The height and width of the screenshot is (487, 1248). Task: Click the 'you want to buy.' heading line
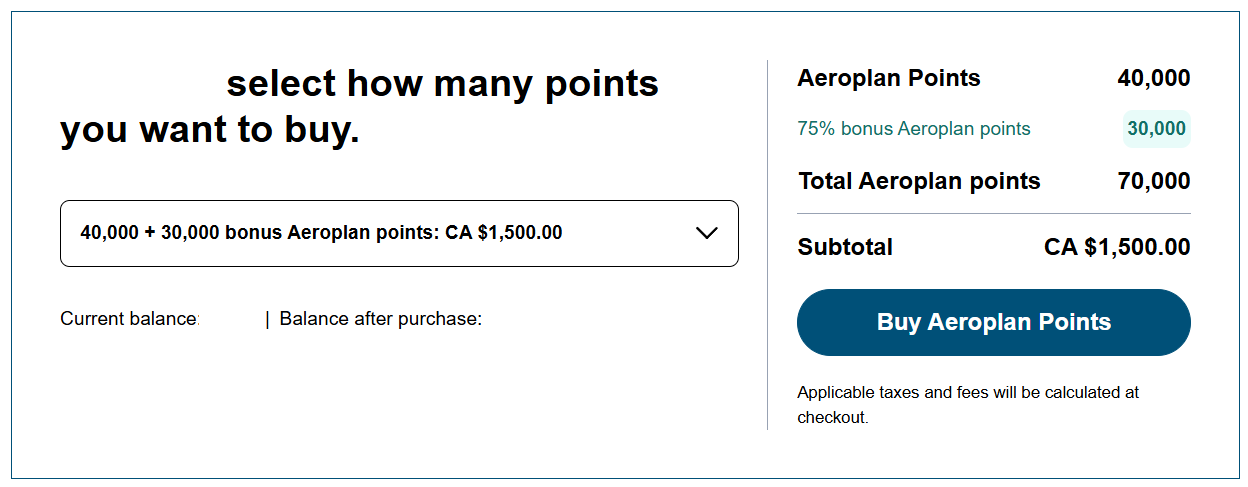tap(209, 130)
